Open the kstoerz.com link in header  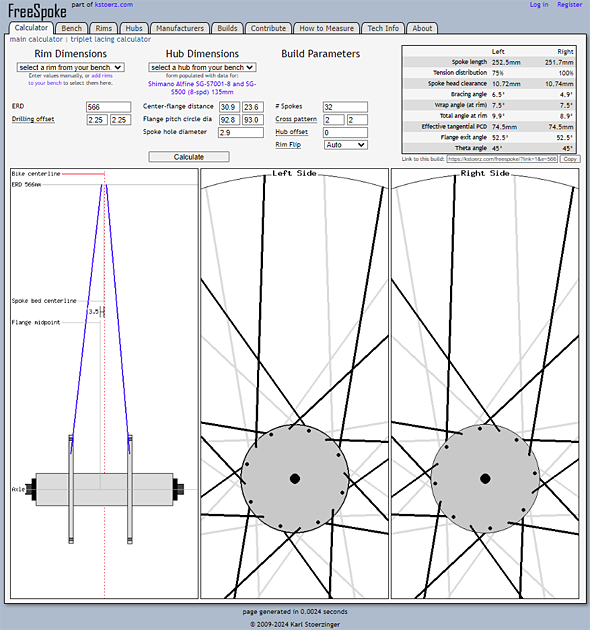tap(114, 4)
